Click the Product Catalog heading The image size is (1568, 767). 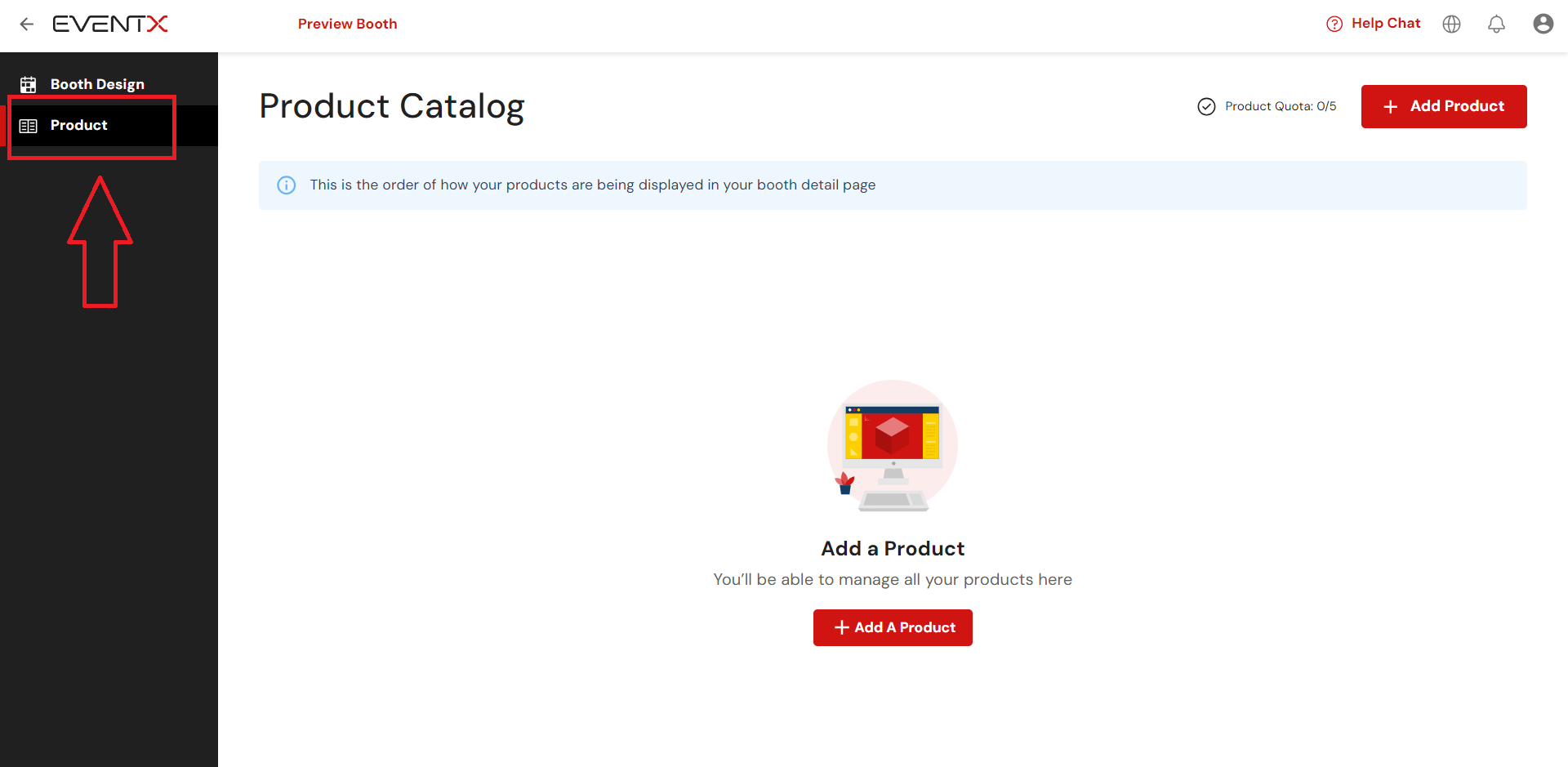click(392, 107)
